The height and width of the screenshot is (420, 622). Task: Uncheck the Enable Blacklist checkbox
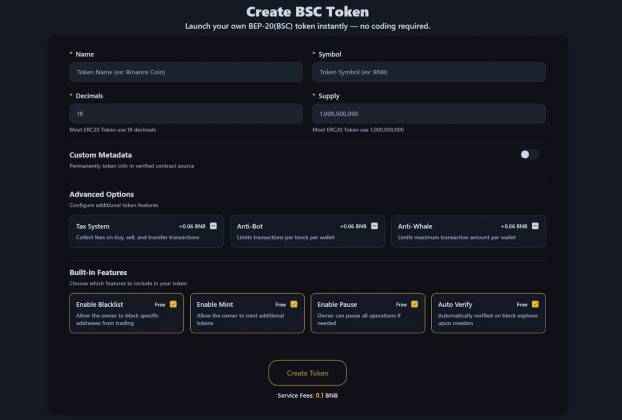[x=173, y=304]
